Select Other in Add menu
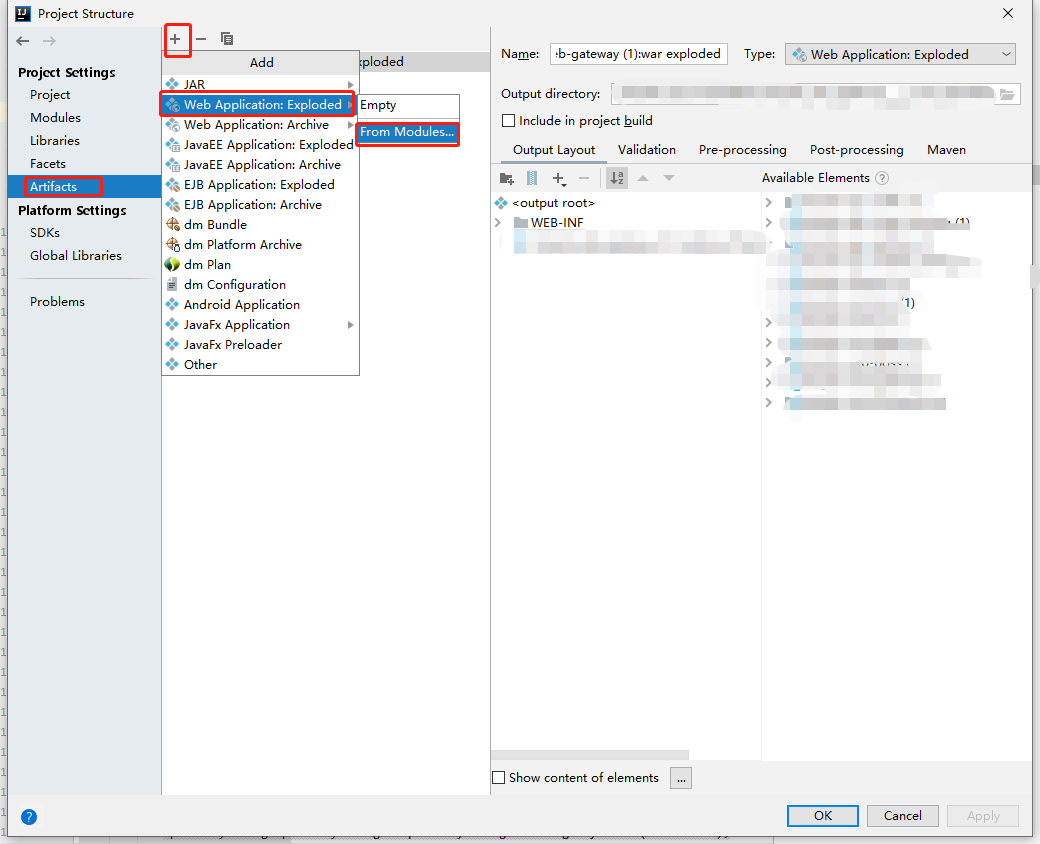The width and height of the screenshot is (1040, 844). pyautogui.click(x=259, y=364)
